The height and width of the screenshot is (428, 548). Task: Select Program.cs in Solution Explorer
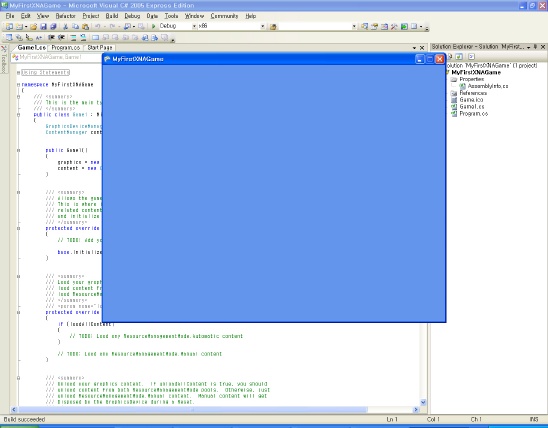coord(474,114)
